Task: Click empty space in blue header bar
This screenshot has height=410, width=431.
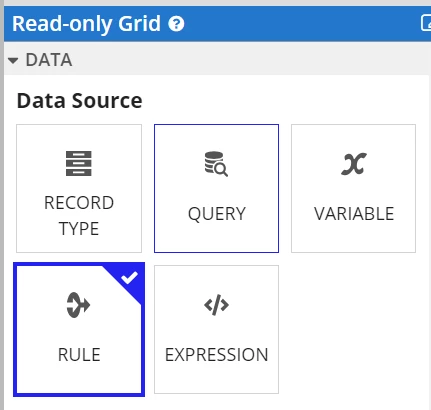Action: tap(300, 24)
